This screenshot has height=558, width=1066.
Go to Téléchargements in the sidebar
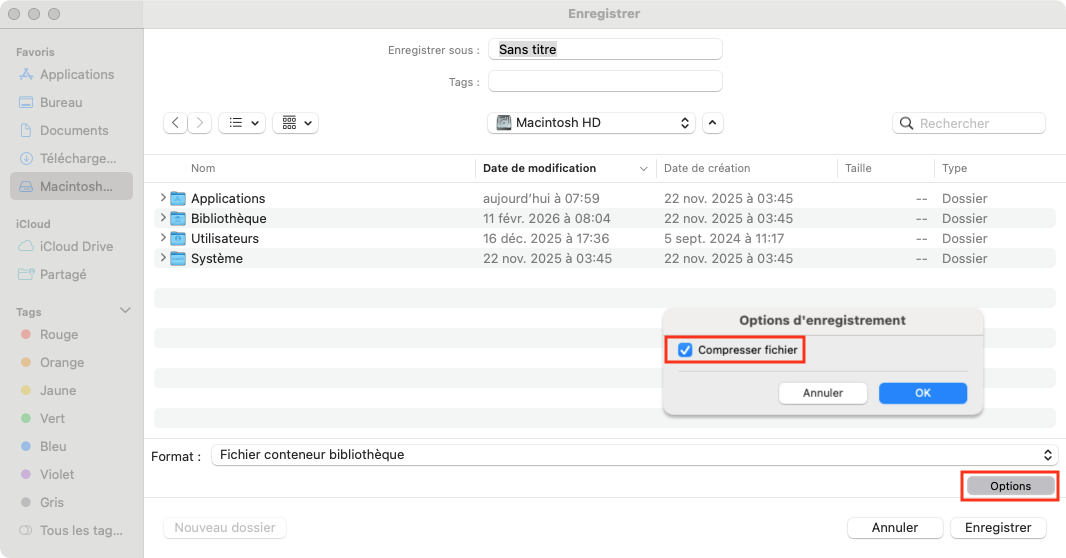(x=68, y=158)
